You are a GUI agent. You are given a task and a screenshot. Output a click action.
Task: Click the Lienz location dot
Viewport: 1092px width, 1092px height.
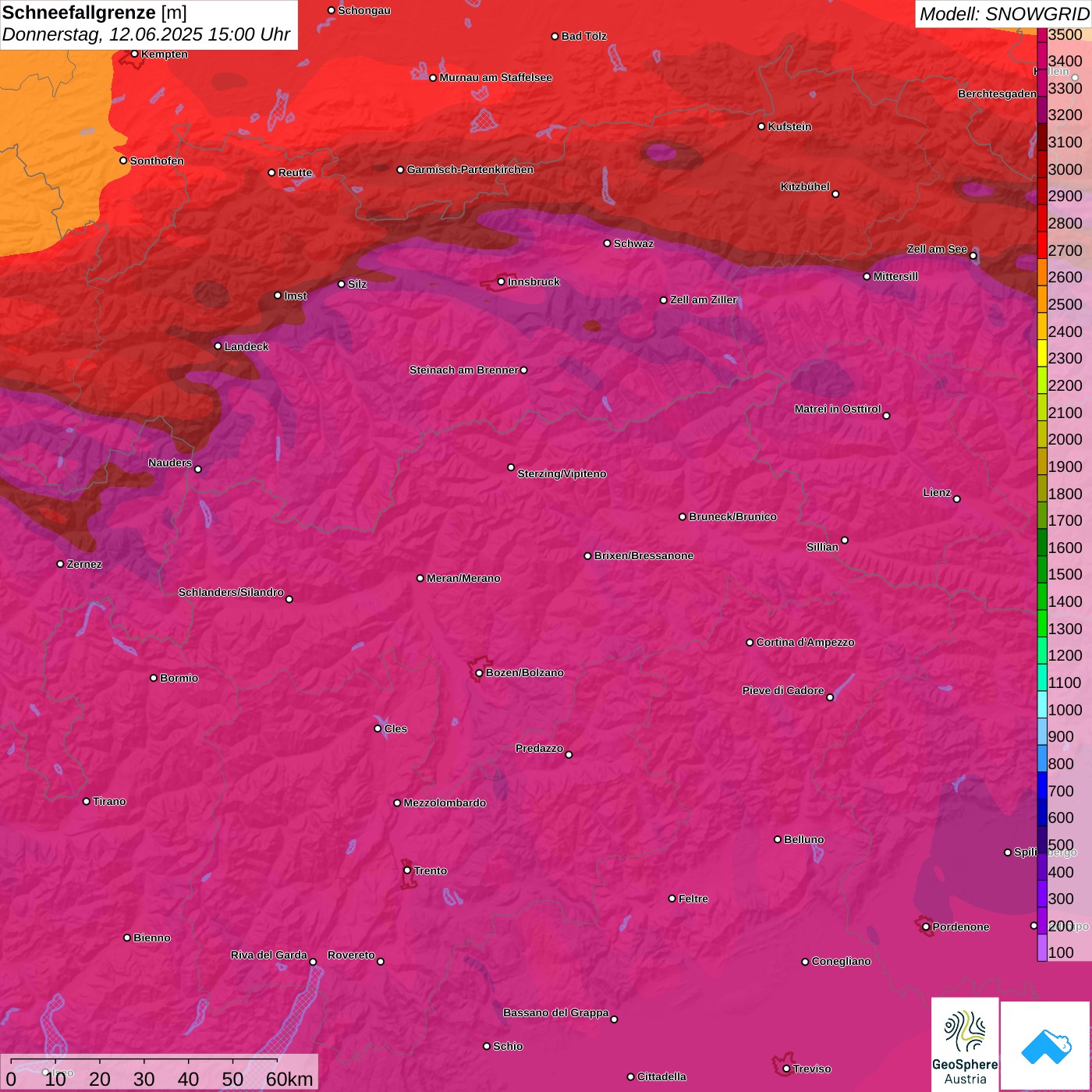[x=956, y=498]
